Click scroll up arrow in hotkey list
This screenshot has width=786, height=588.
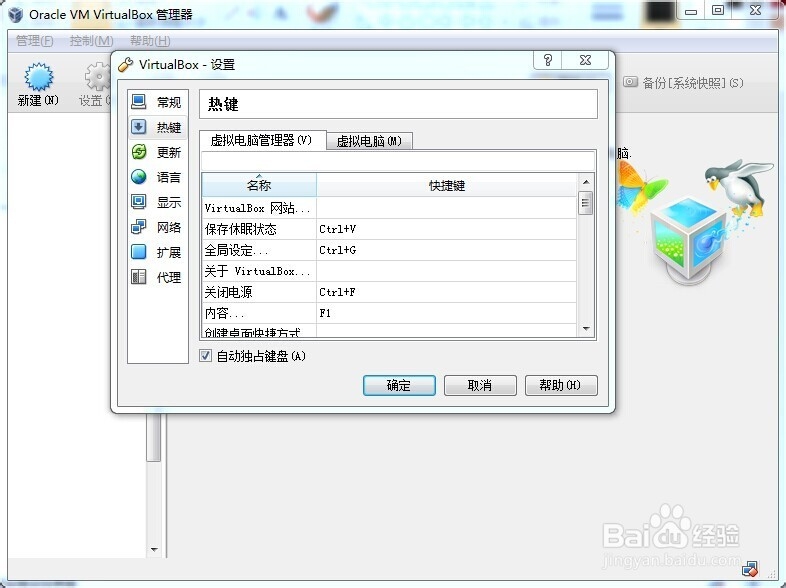click(x=586, y=181)
